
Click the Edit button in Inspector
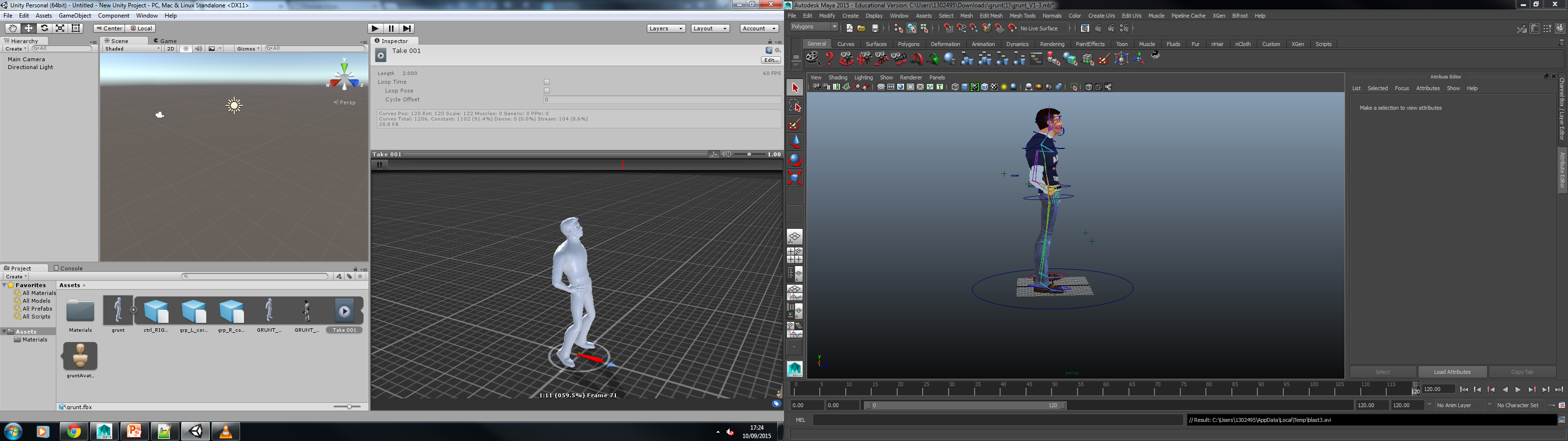pyautogui.click(x=771, y=60)
